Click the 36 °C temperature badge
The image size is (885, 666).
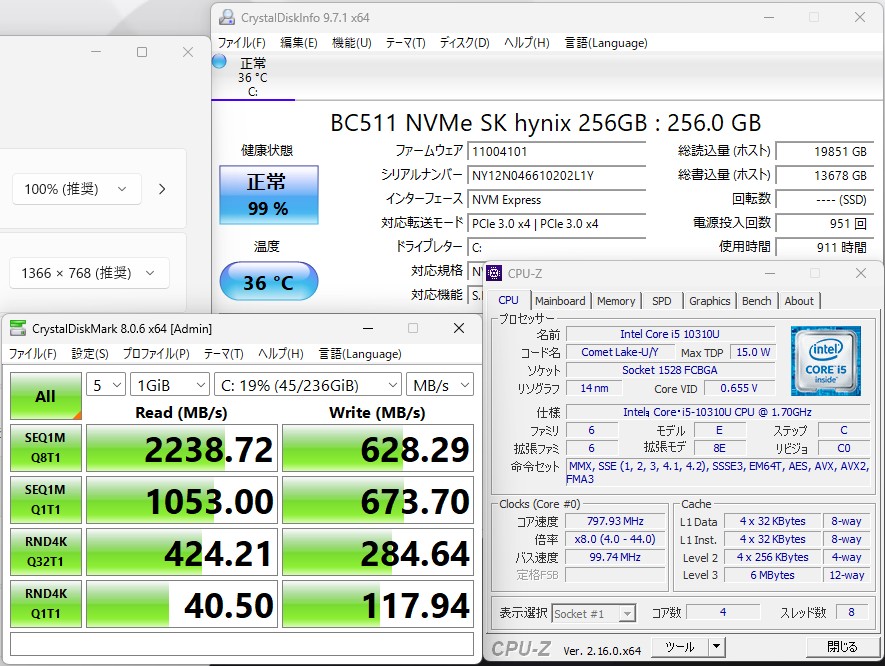[x=268, y=283]
